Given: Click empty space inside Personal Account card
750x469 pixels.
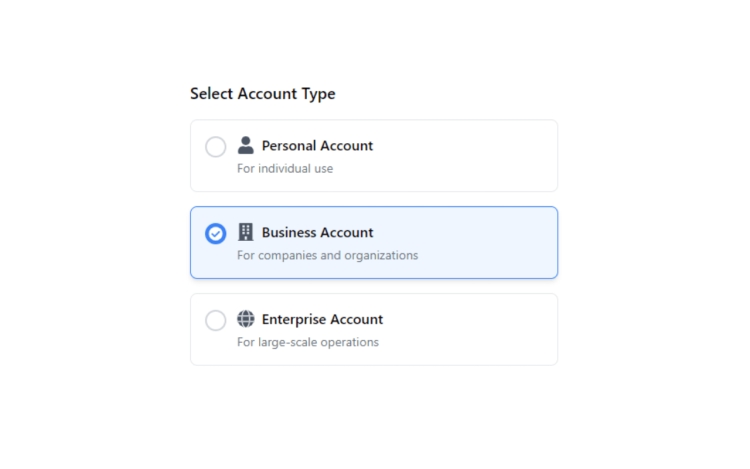Looking at the screenshot, I should pos(469,156).
